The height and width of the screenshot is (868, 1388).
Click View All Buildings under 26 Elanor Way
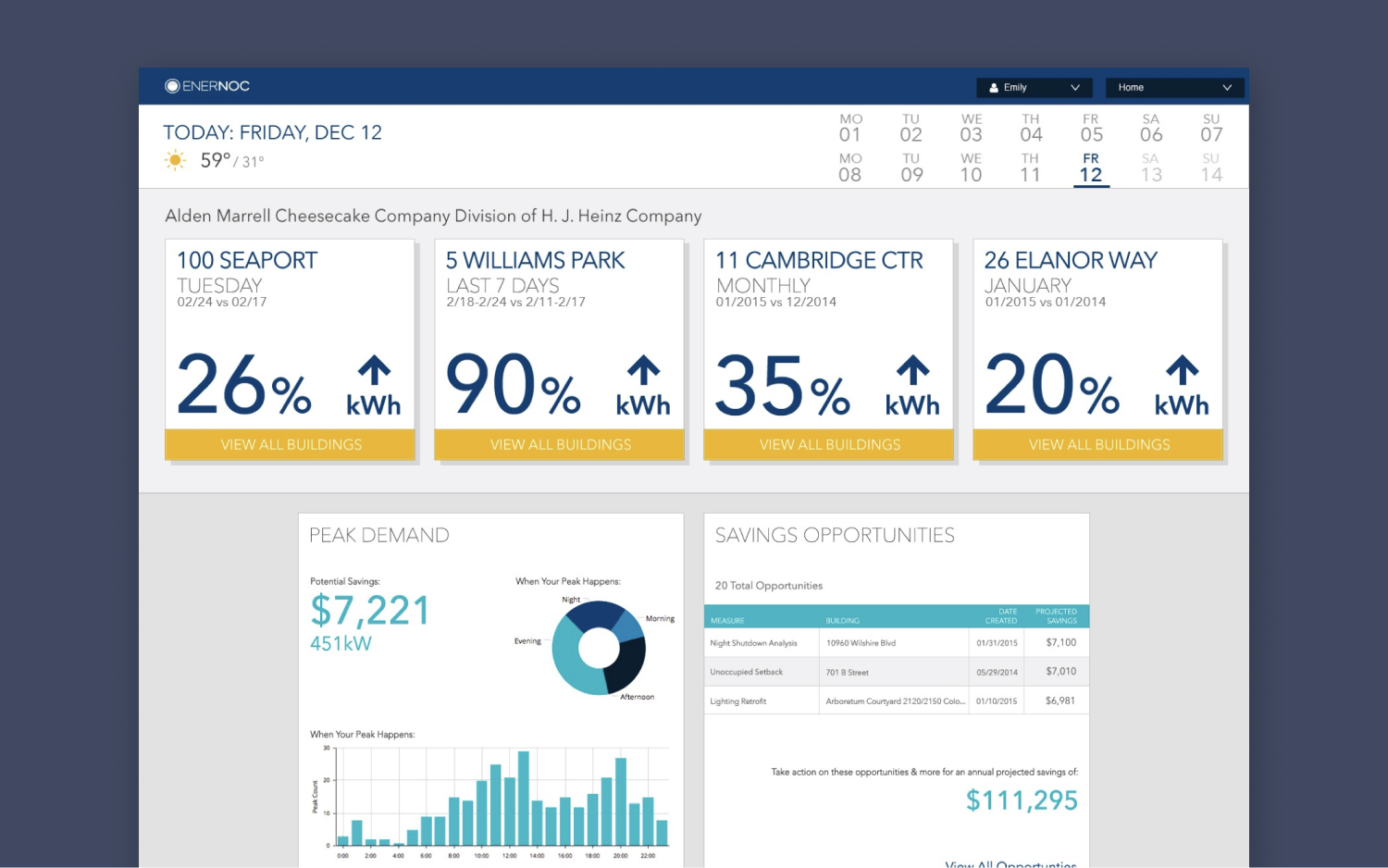click(x=1097, y=444)
